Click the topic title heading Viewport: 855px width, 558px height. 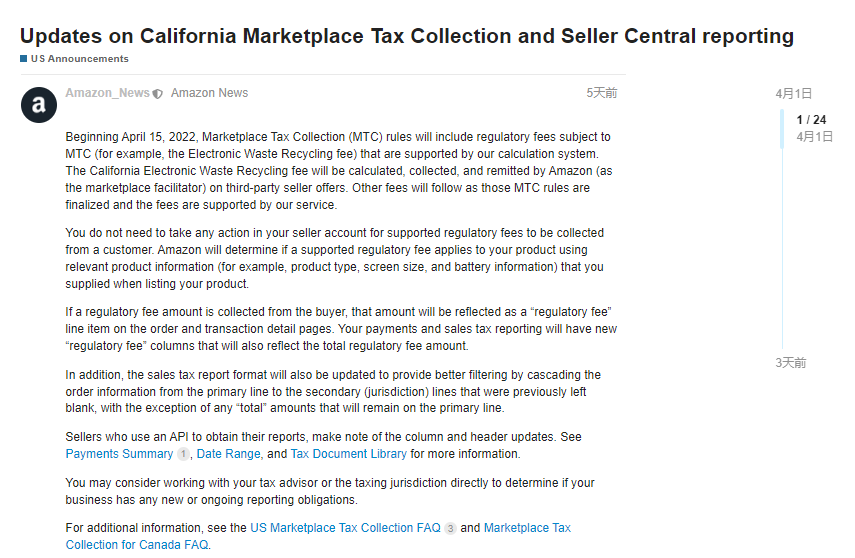(407, 36)
